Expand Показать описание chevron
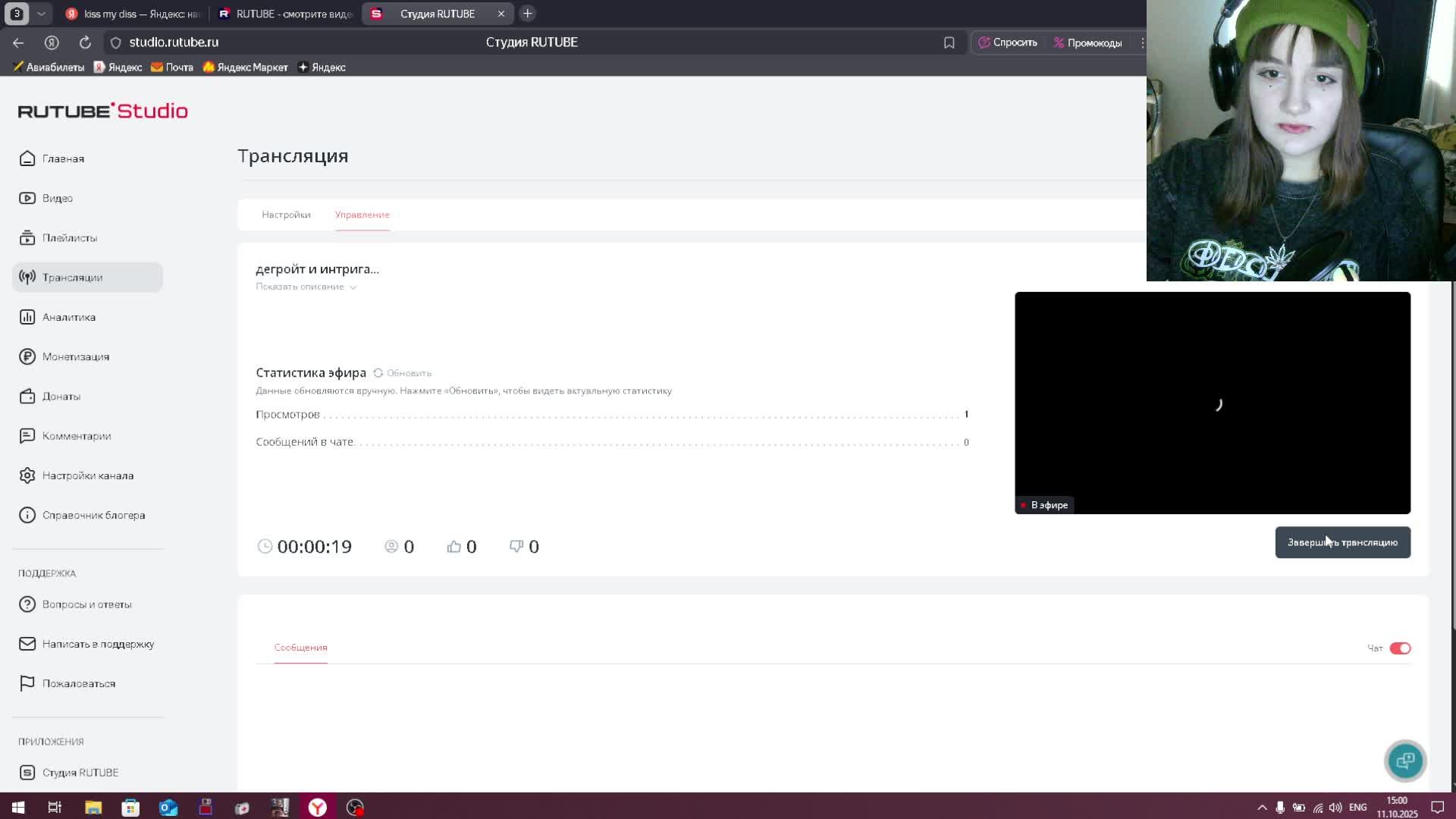 353,287
